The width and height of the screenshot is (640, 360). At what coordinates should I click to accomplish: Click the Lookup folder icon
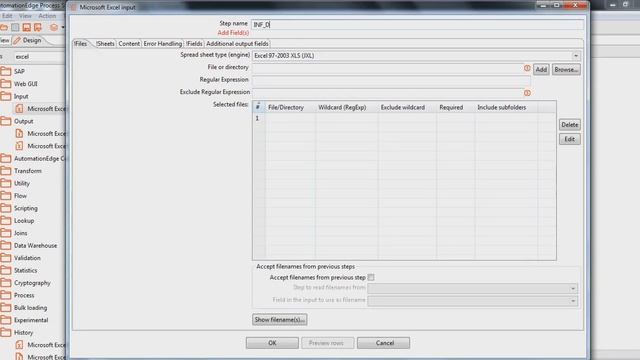[x=6, y=221]
